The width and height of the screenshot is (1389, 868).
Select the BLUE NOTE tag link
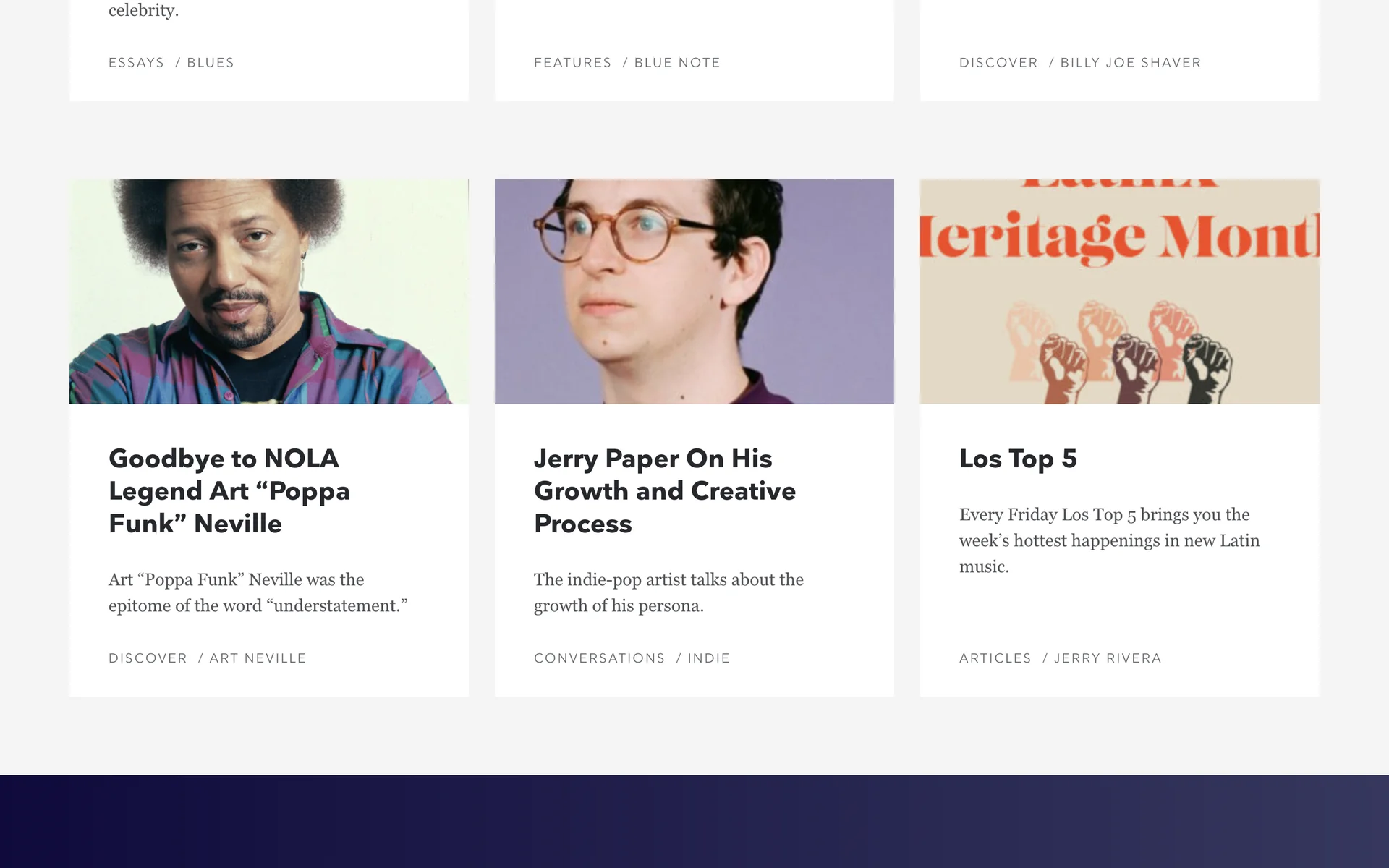pos(677,63)
